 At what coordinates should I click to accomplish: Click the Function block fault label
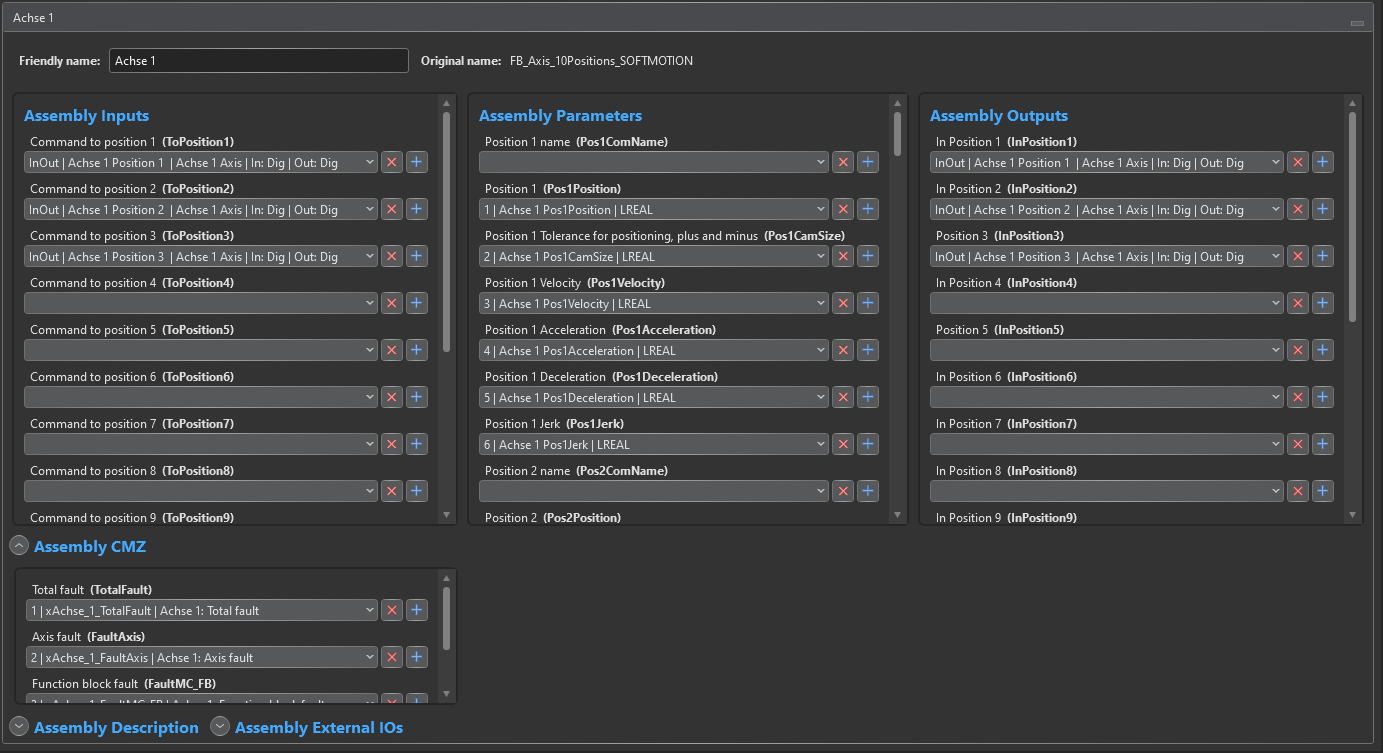click(x=124, y=684)
